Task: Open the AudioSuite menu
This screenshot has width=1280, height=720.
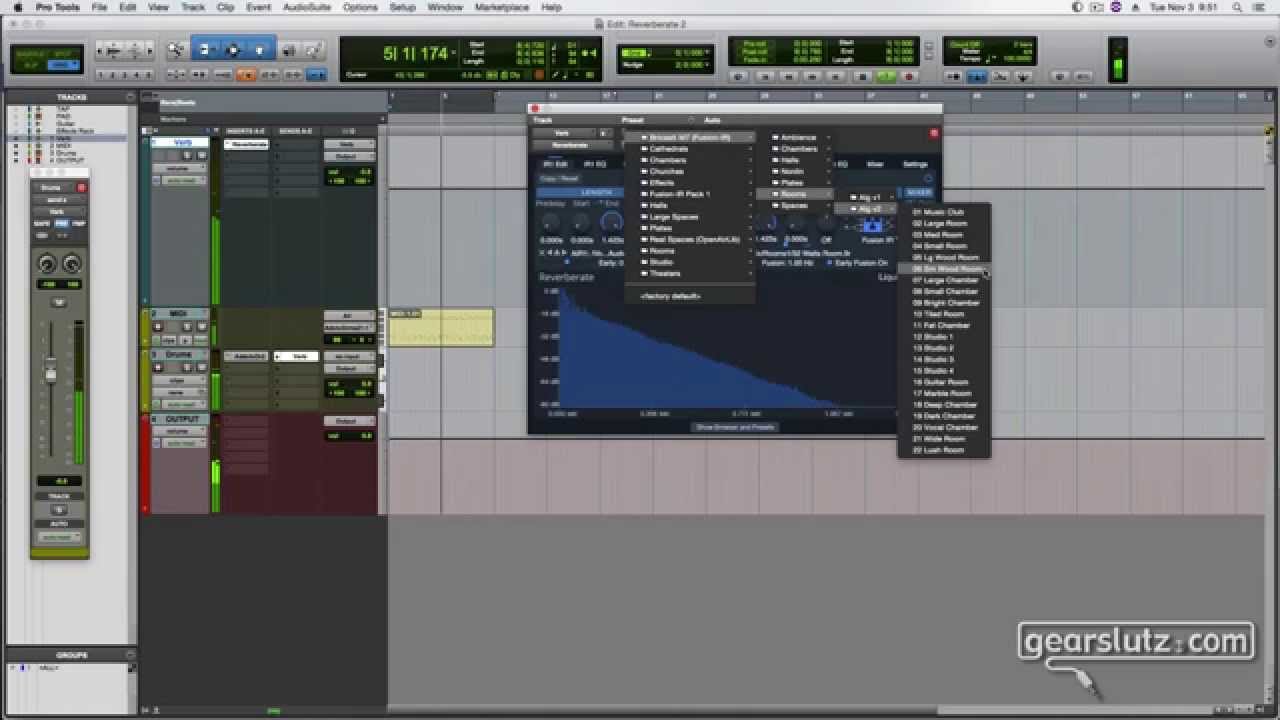Action: (306, 7)
